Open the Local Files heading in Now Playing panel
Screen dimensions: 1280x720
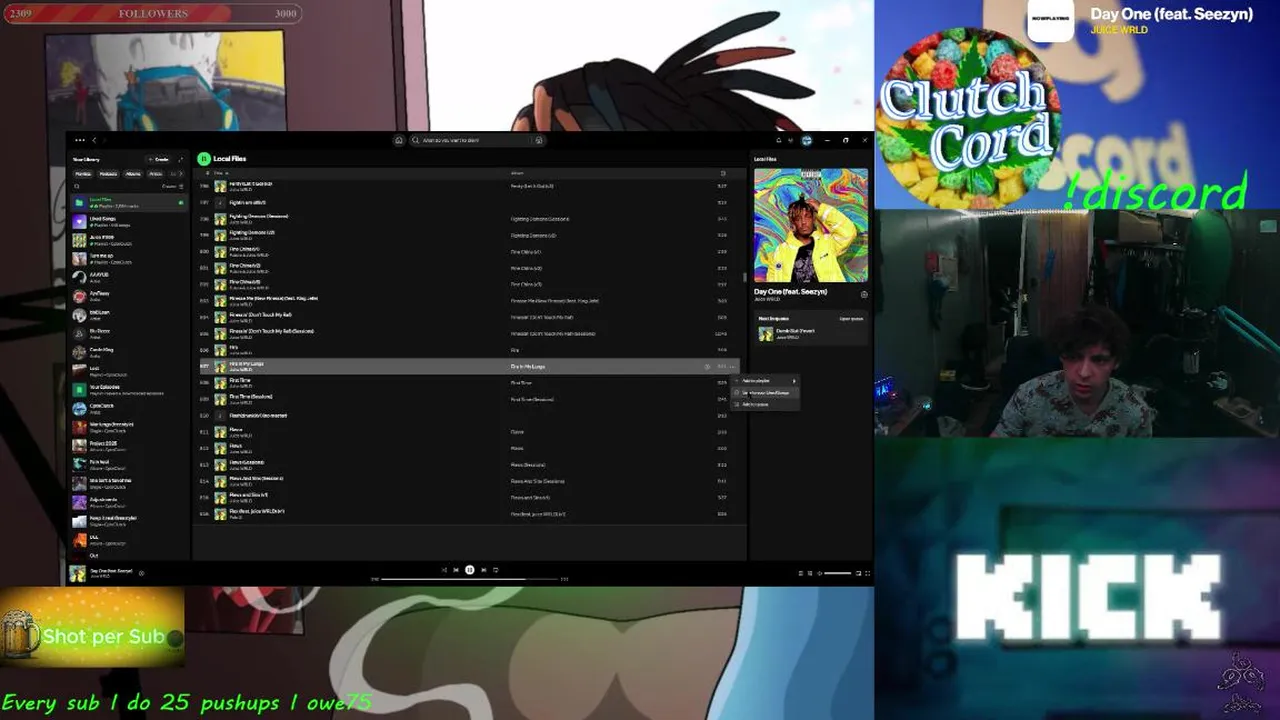pyautogui.click(x=765, y=159)
